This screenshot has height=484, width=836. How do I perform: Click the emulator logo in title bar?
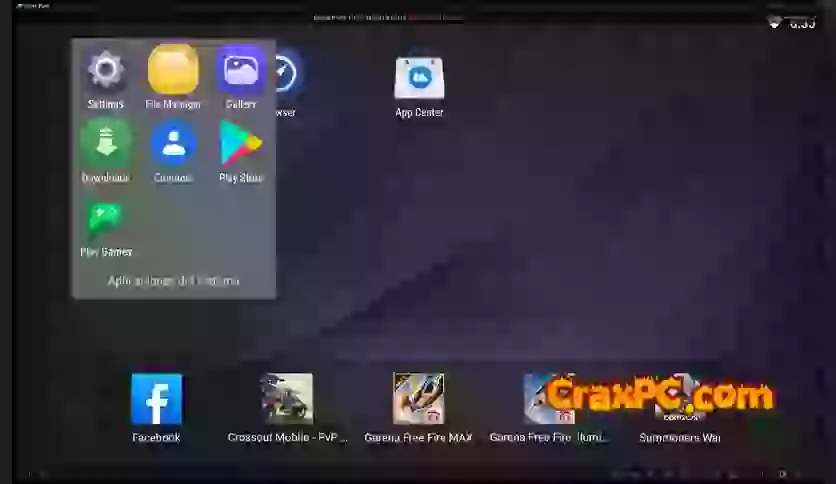coord(21,5)
